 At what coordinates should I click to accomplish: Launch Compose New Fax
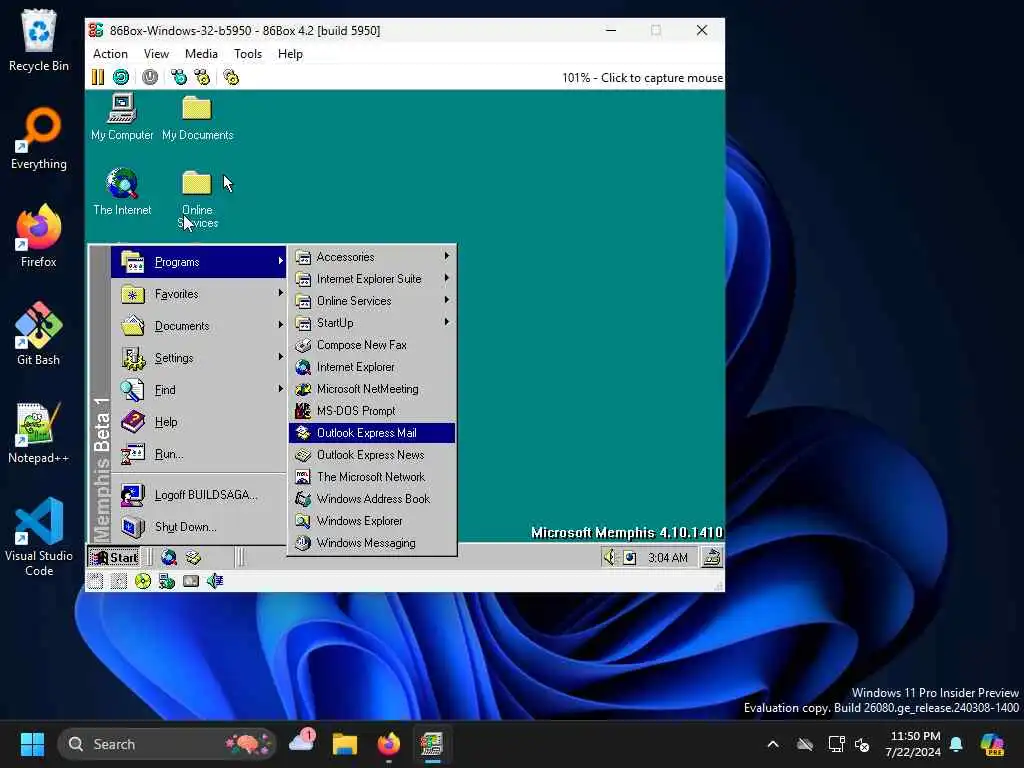372,345
